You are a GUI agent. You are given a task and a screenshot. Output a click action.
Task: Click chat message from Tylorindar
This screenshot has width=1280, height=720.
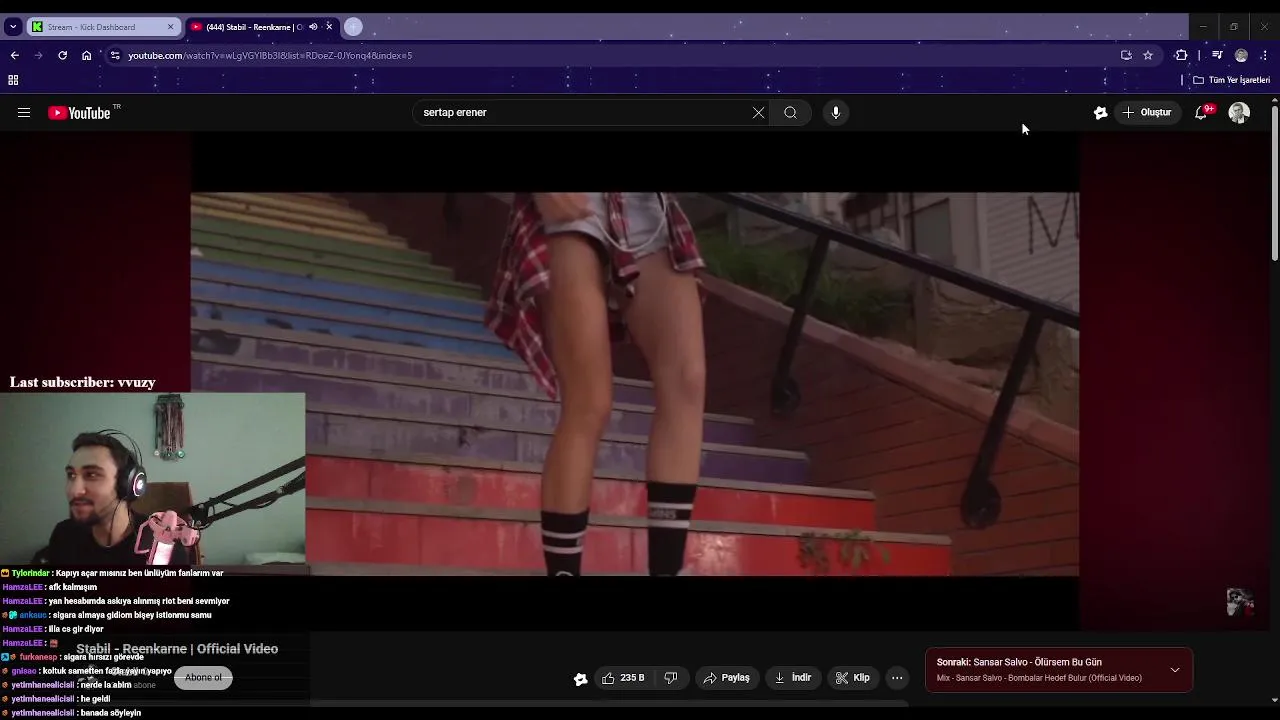point(112,573)
